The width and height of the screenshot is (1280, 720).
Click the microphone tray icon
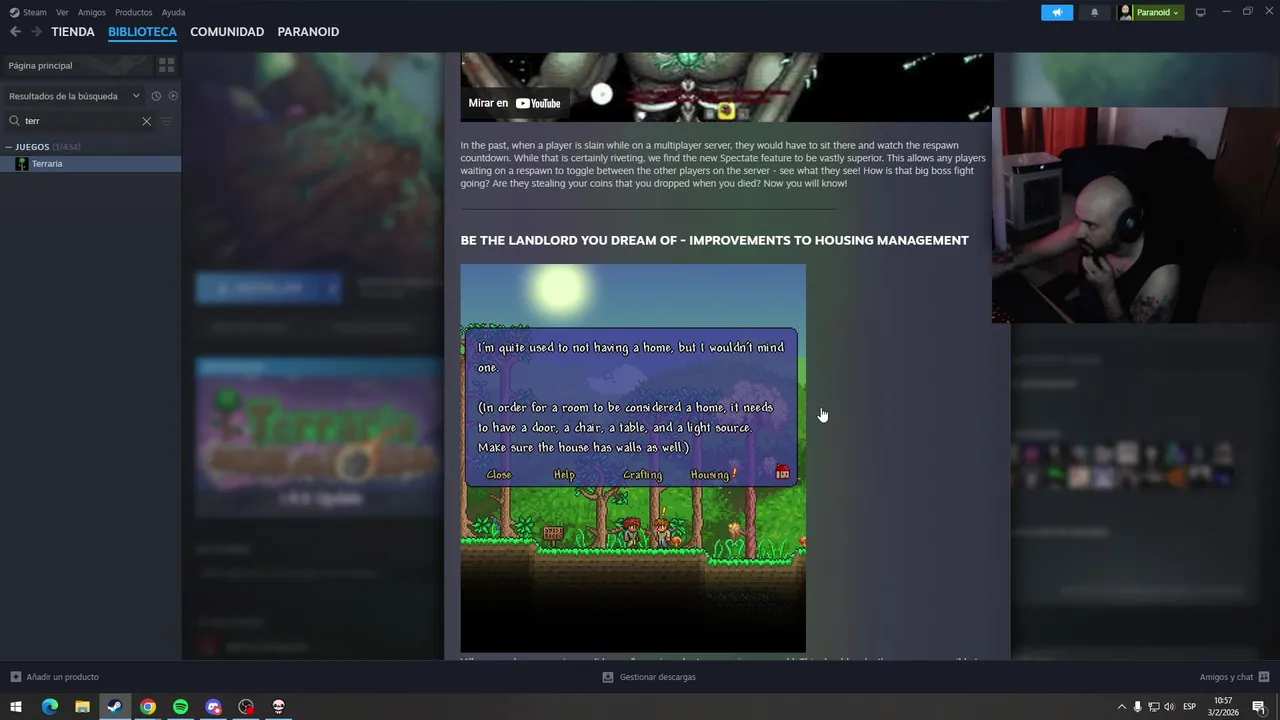tap(1137, 707)
